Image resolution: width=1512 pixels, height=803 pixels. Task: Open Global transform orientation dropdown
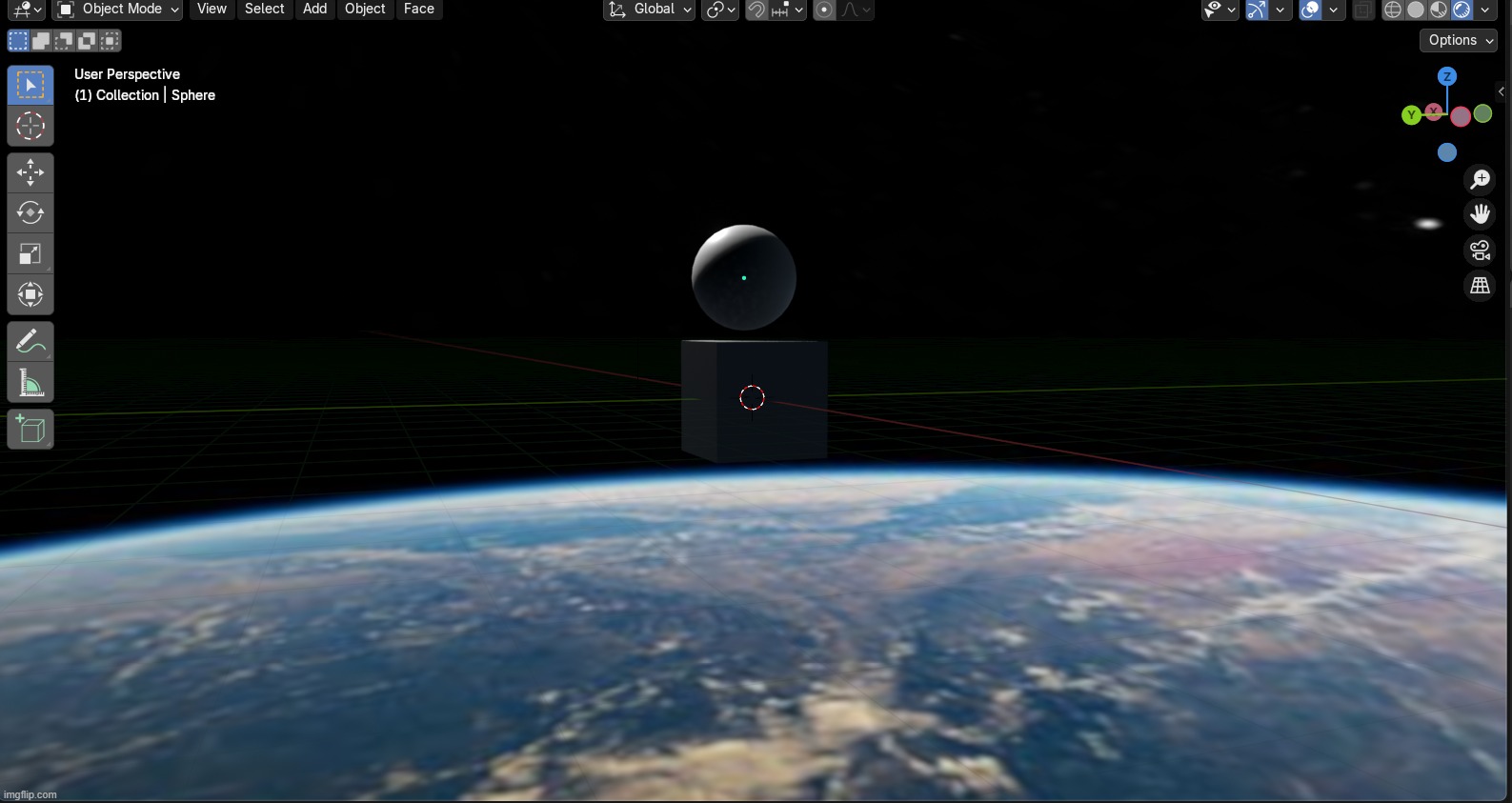point(651,10)
